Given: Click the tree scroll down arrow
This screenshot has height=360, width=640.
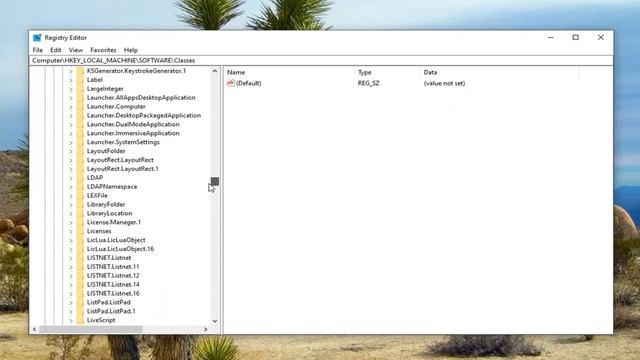Looking at the screenshot, I should [x=215, y=321].
